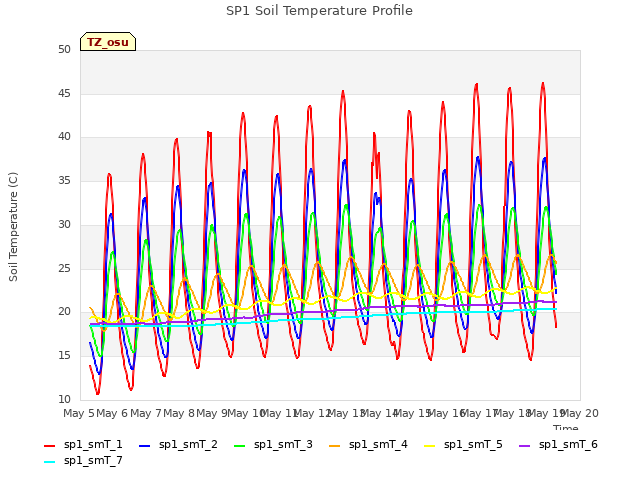The height and width of the screenshot is (480, 640).
Task: Toggle the sp1_smT_4 legend entry
Action: point(369,445)
